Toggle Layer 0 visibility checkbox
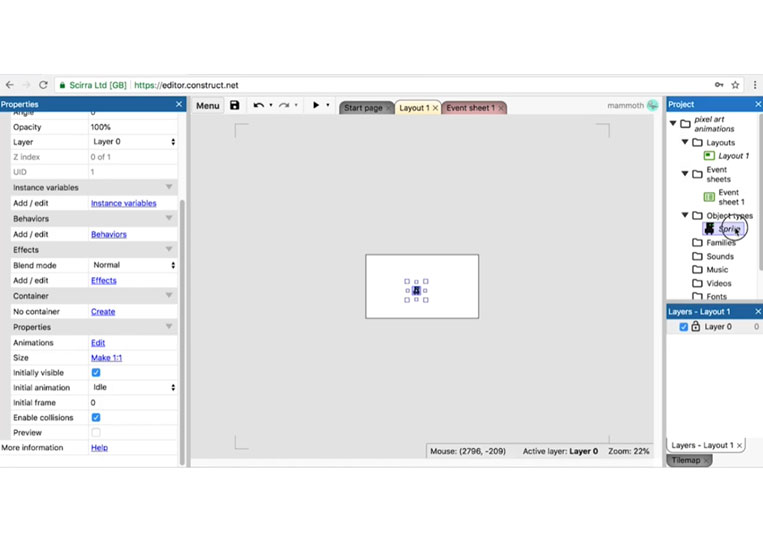The height and width of the screenshot is (541, 763). coord(683,326)
